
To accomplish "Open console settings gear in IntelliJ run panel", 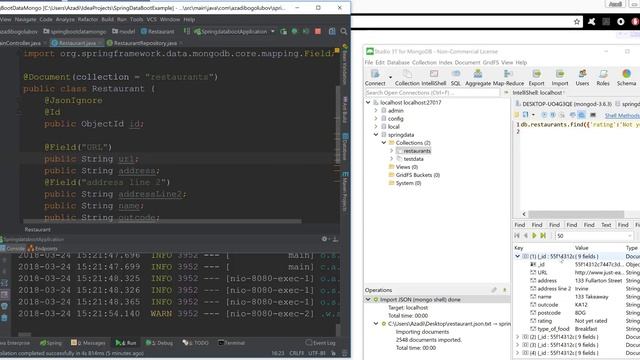I will coord(324,239).
